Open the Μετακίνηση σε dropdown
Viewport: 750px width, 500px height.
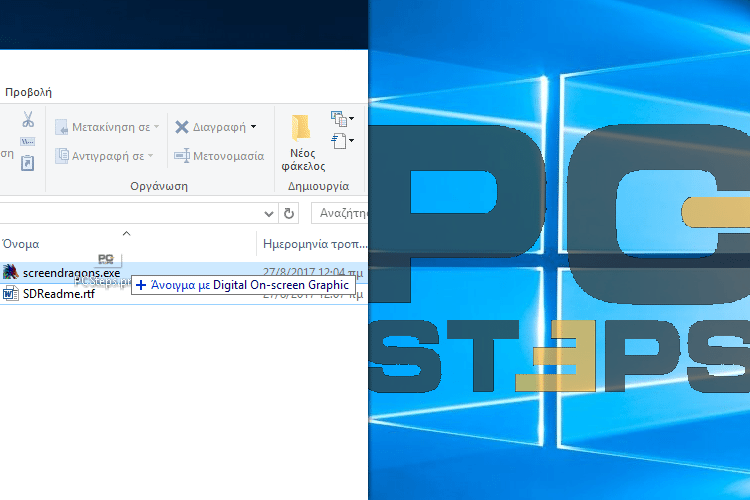click(107, 127)
